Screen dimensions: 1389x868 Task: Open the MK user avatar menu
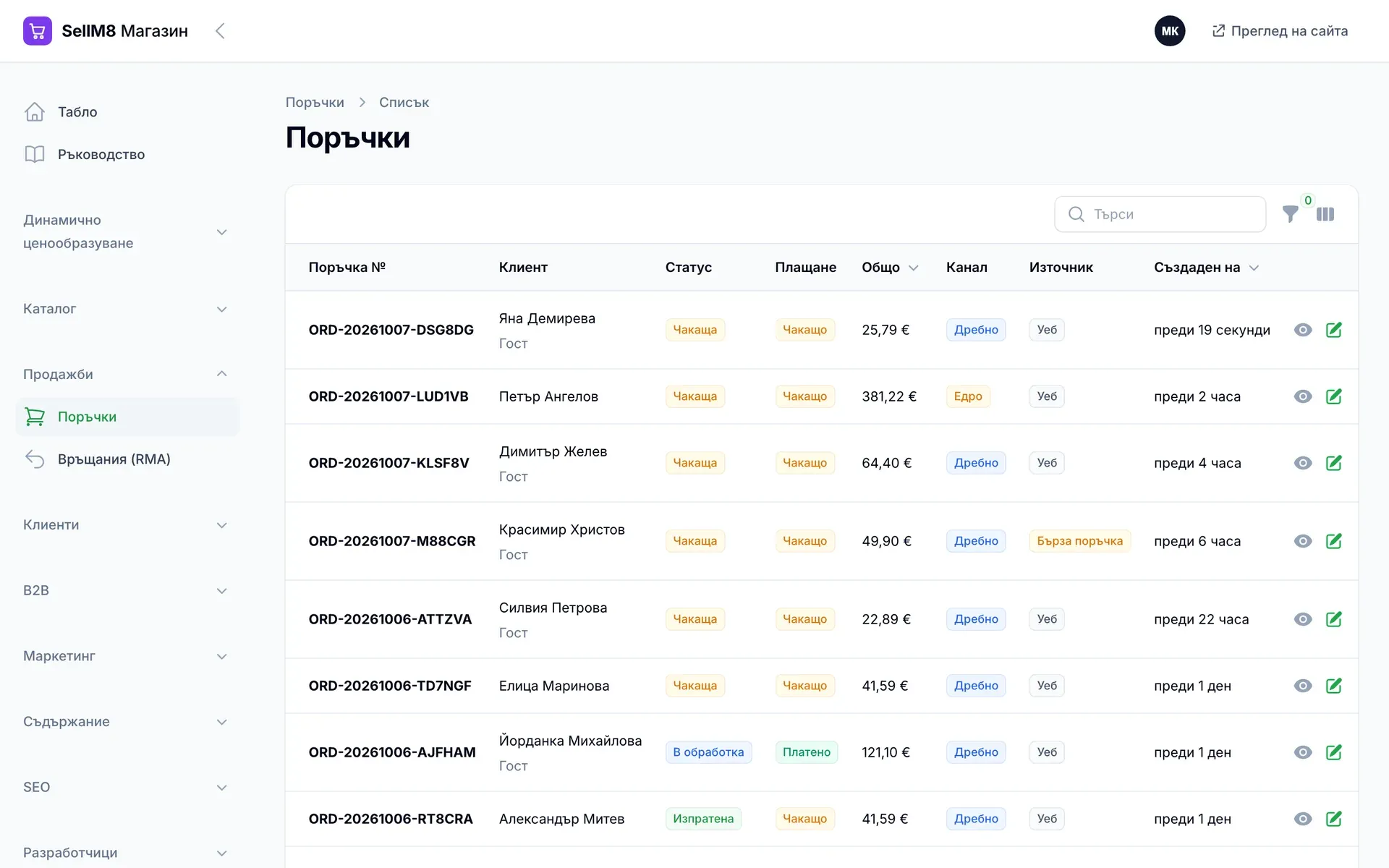[x=1170, y=31]
